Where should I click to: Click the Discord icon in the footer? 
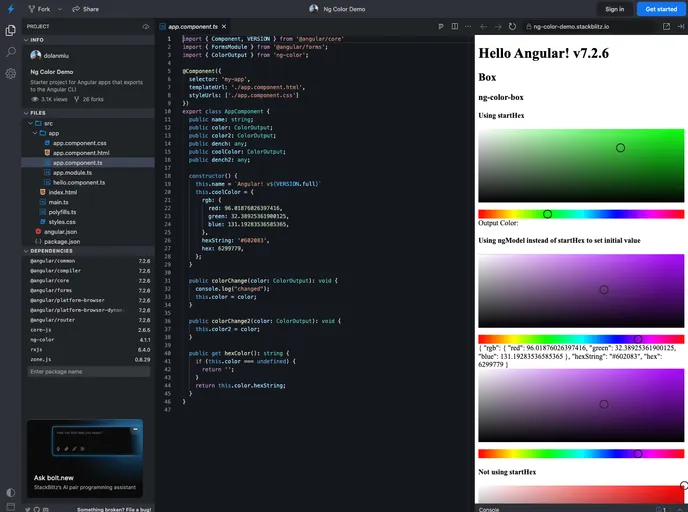pos(46,509)
